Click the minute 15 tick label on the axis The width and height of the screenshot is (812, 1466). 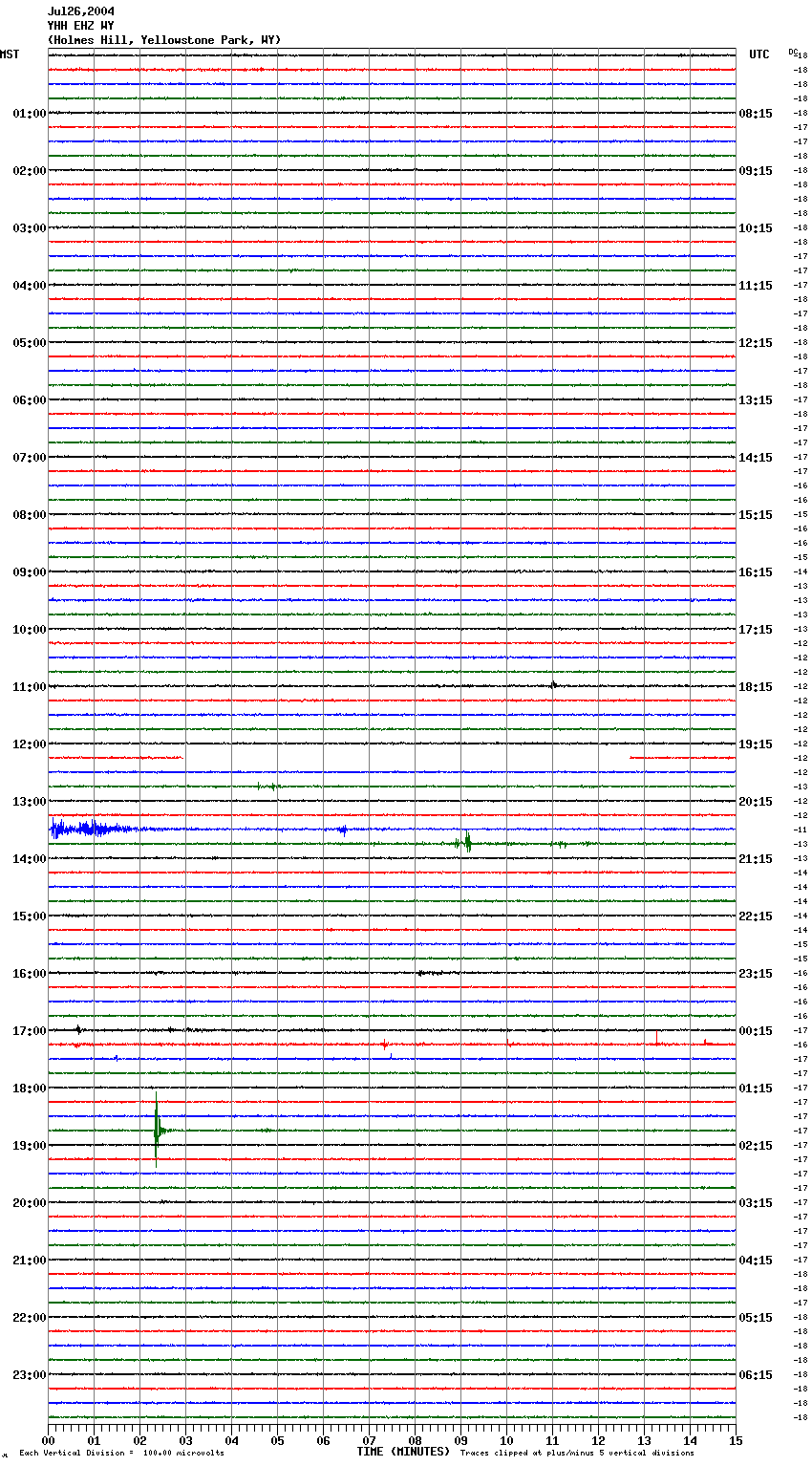[736, 1440]
